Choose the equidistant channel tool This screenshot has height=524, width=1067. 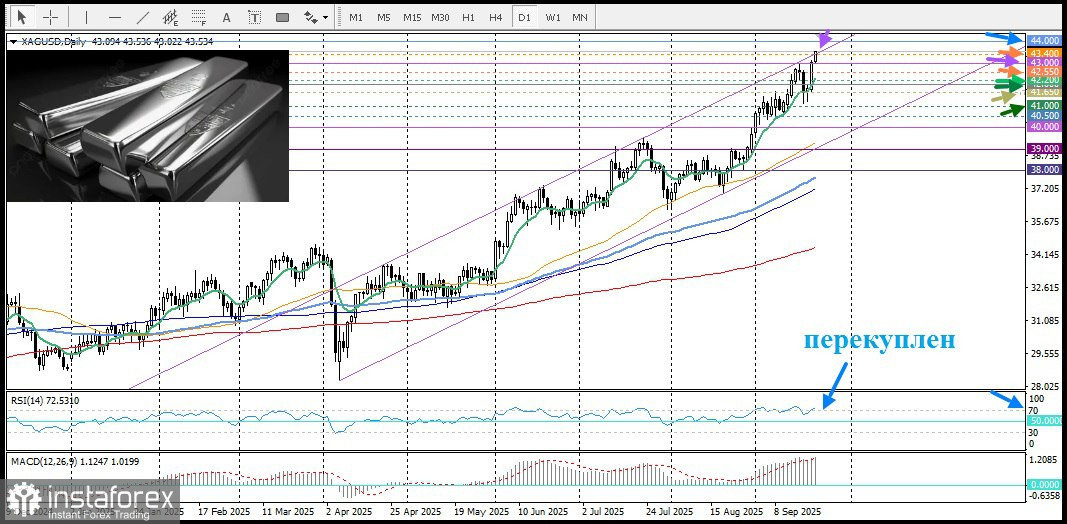pos(171,17)
